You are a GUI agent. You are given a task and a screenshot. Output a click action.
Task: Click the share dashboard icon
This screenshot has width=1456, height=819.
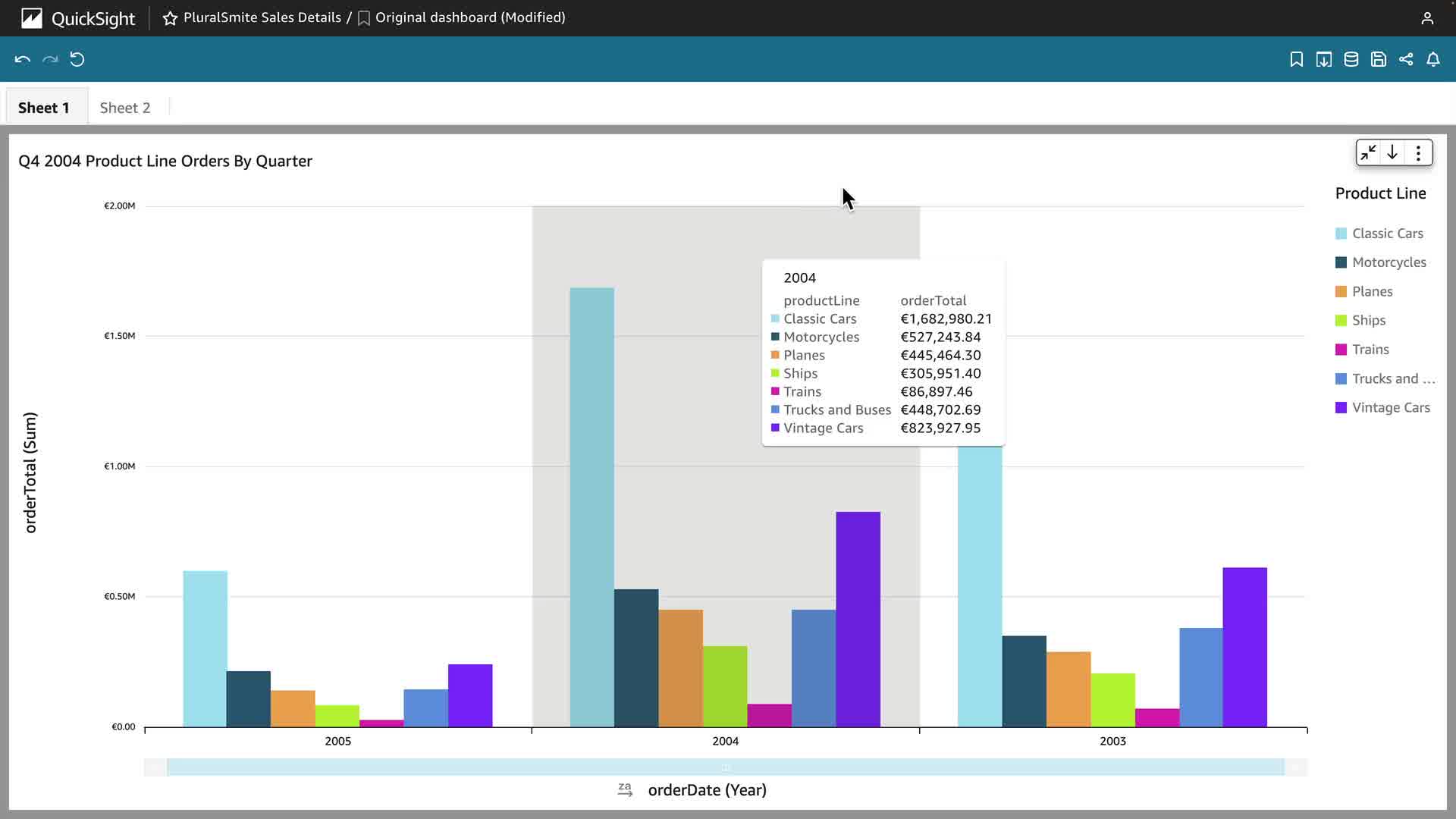pyautogui.click(x=1405, y=59)
